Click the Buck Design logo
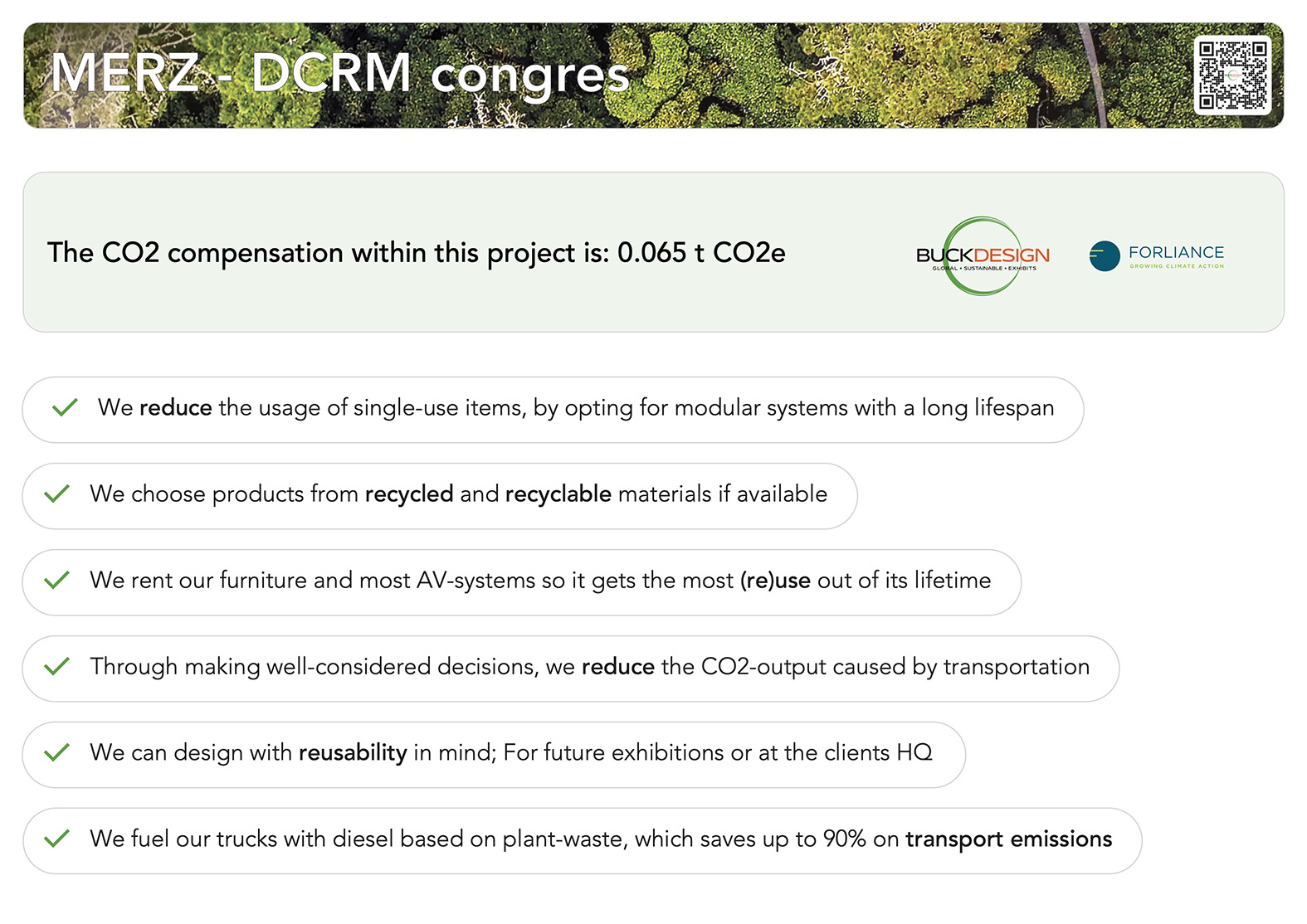The image size is (1307, 924). coord(983,255)
